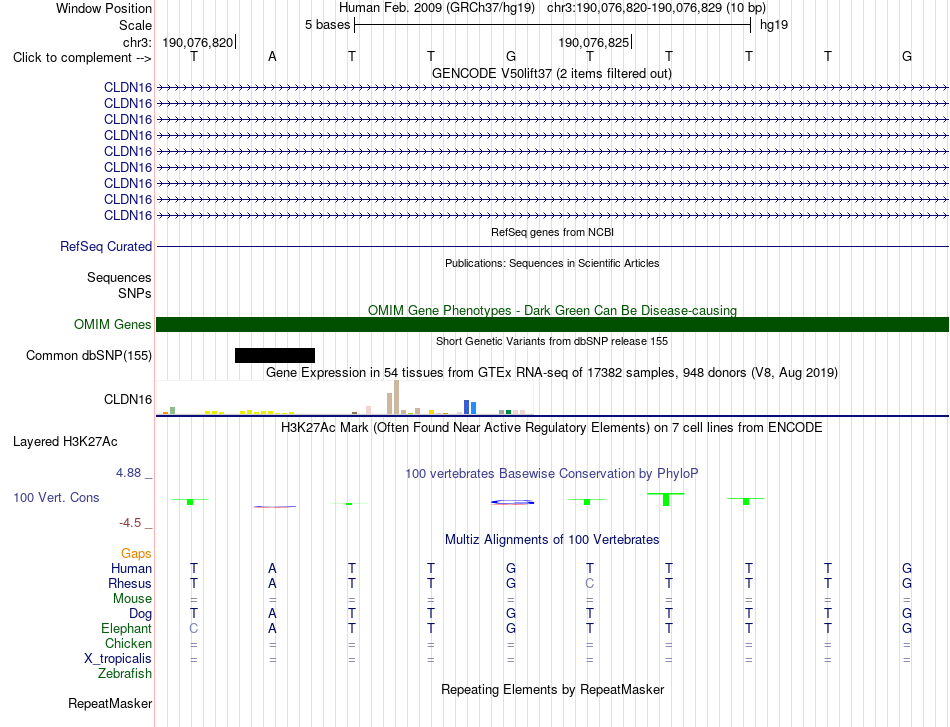Click the Common dbSNP(155) label
This screenshot has height=727, width=950.
(x=89, y=356)
